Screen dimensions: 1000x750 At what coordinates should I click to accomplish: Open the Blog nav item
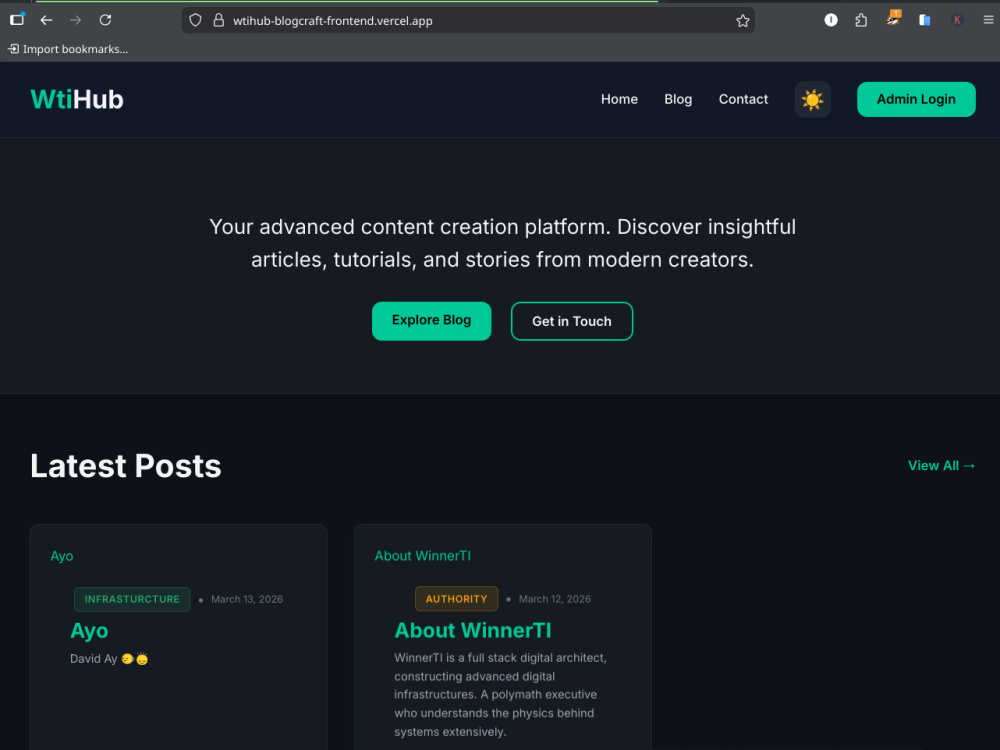(x=678, y=99)
